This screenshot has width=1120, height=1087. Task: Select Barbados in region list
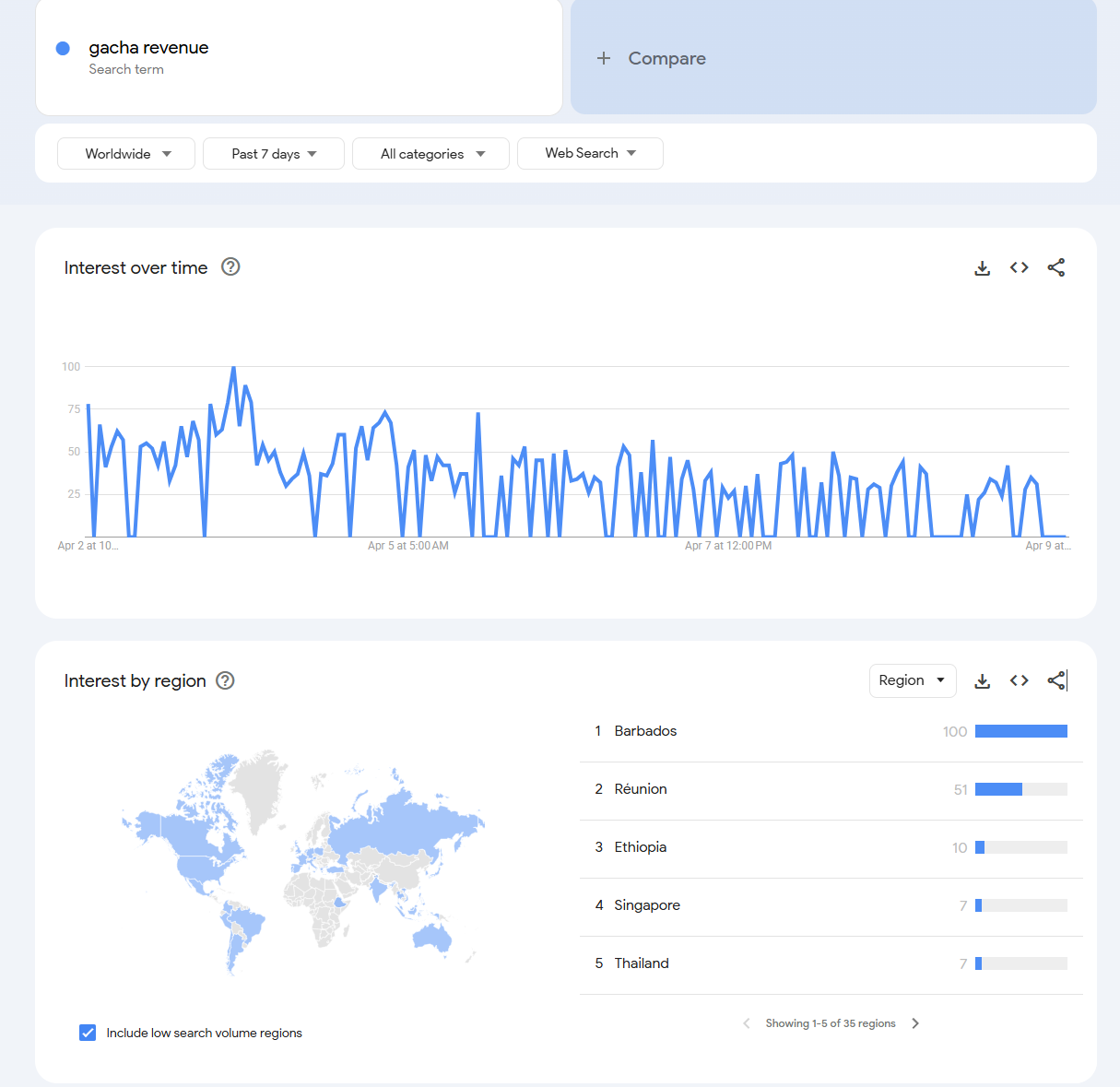pyautogui.click(x=831, y=731)
